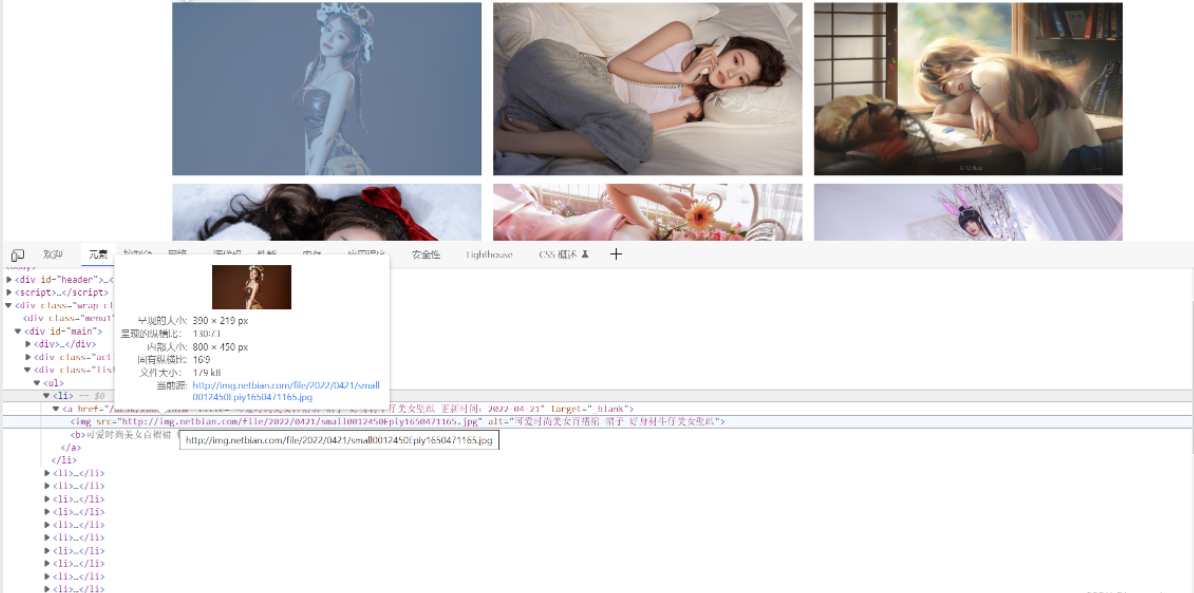
Task: Collapse the ul node
Action: [x=37, y=383]
